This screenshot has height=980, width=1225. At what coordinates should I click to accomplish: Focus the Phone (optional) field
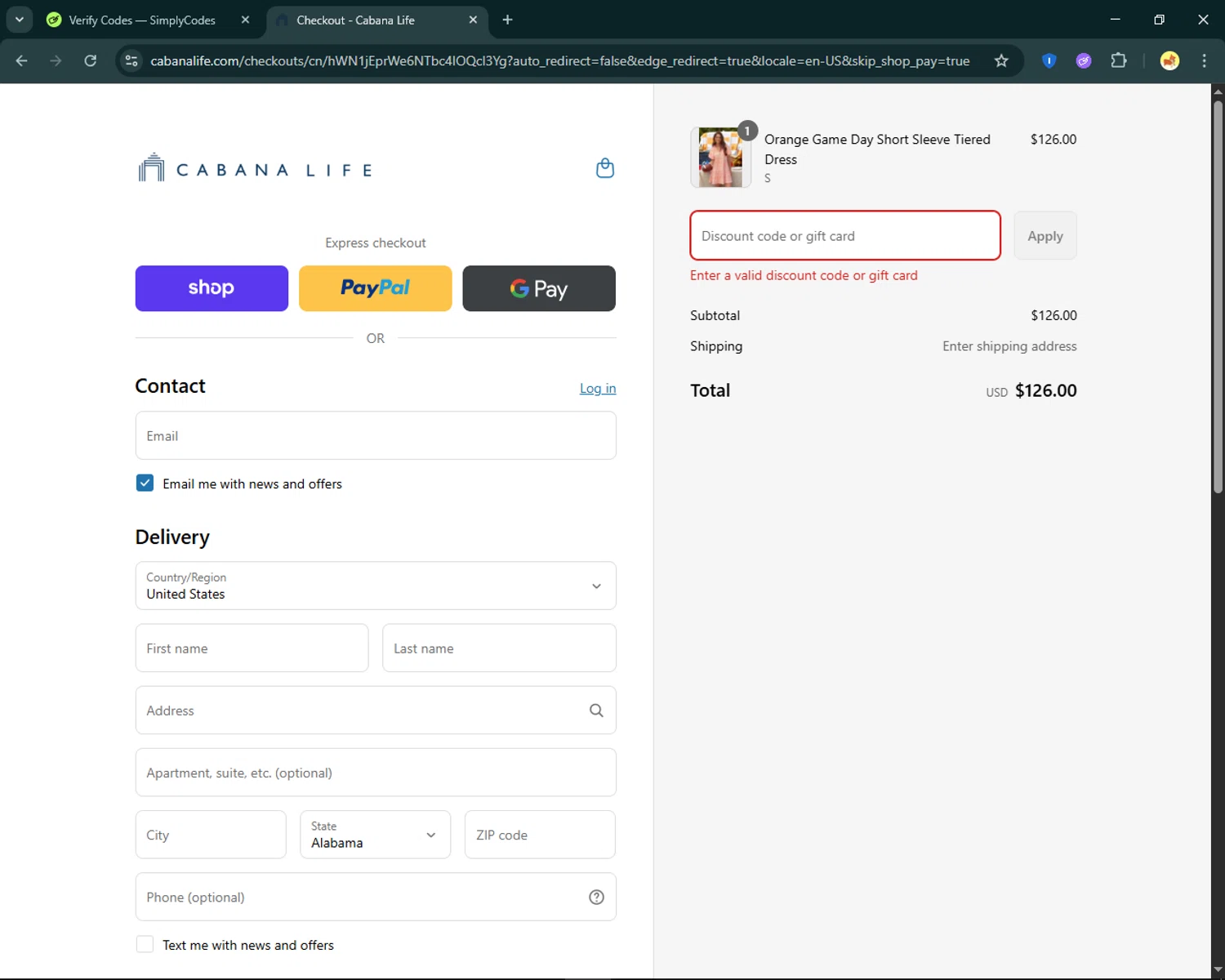[376, 897]
